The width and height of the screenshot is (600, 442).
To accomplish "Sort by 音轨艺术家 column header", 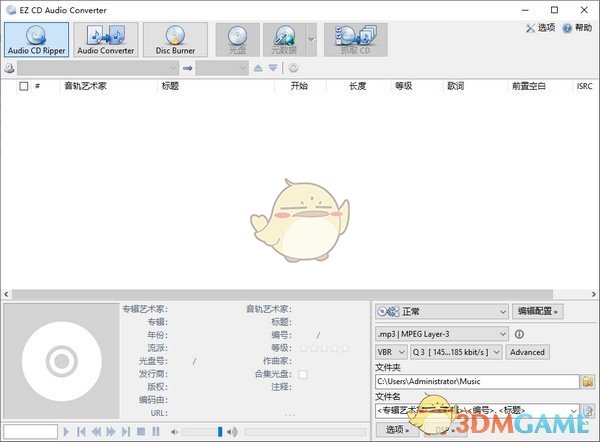I will coord(85,86).
